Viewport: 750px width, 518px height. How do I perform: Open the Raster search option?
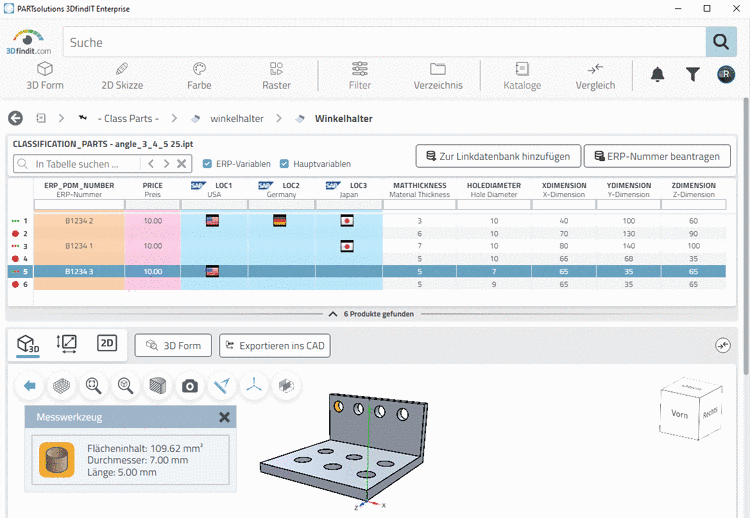(276, 76)
